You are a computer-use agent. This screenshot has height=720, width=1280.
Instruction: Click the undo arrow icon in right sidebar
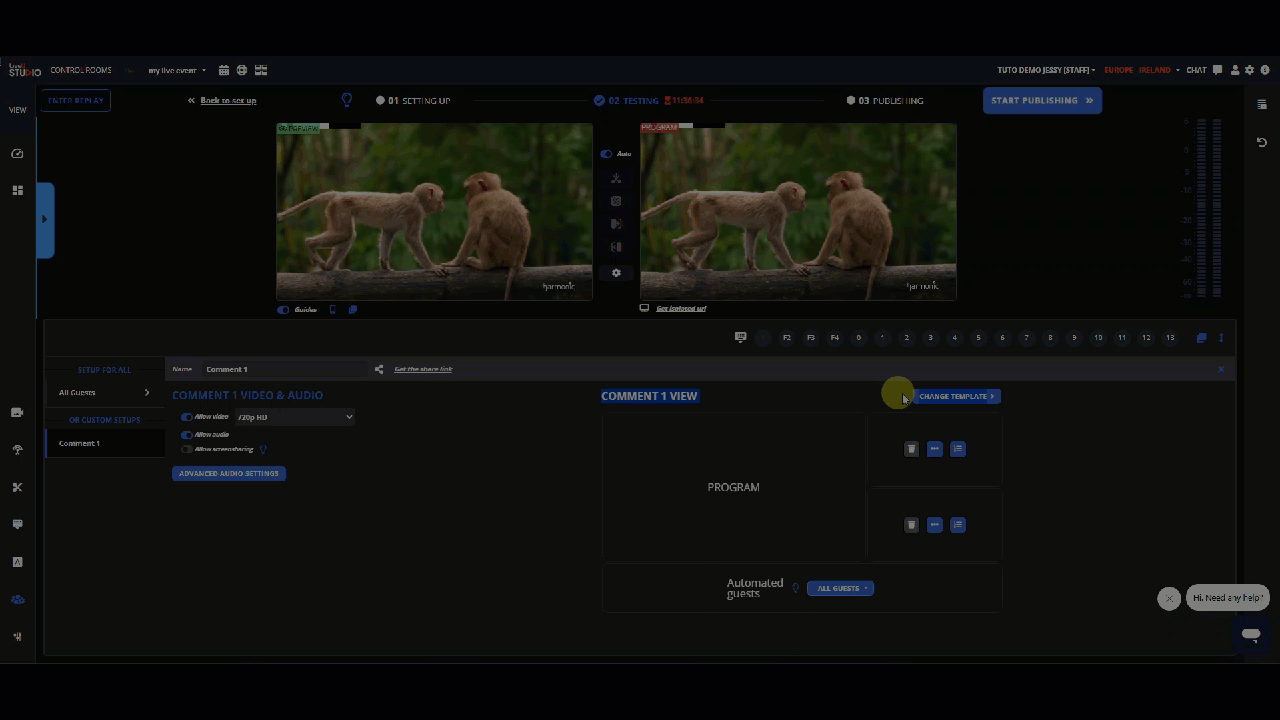pos(1261,143)
